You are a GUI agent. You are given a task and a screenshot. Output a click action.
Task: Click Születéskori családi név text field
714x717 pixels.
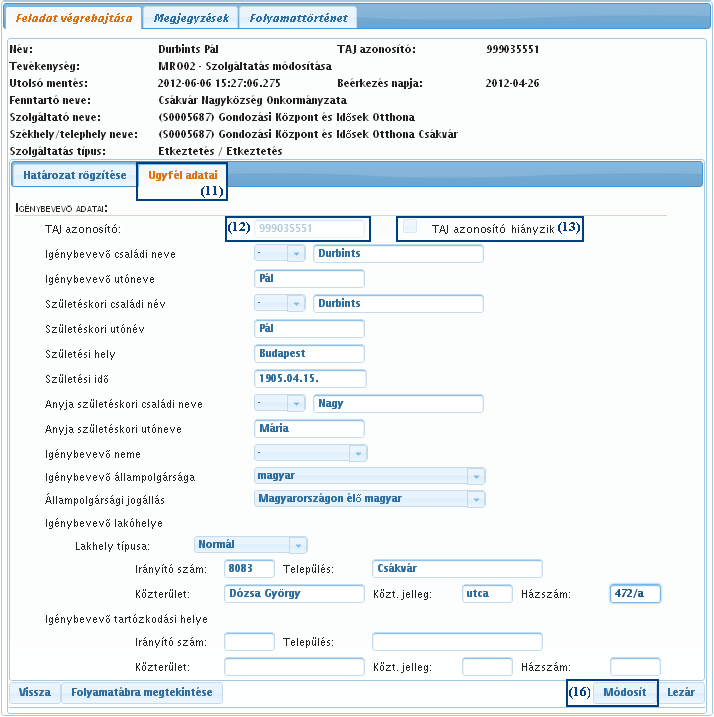click(x=398, y=303)
